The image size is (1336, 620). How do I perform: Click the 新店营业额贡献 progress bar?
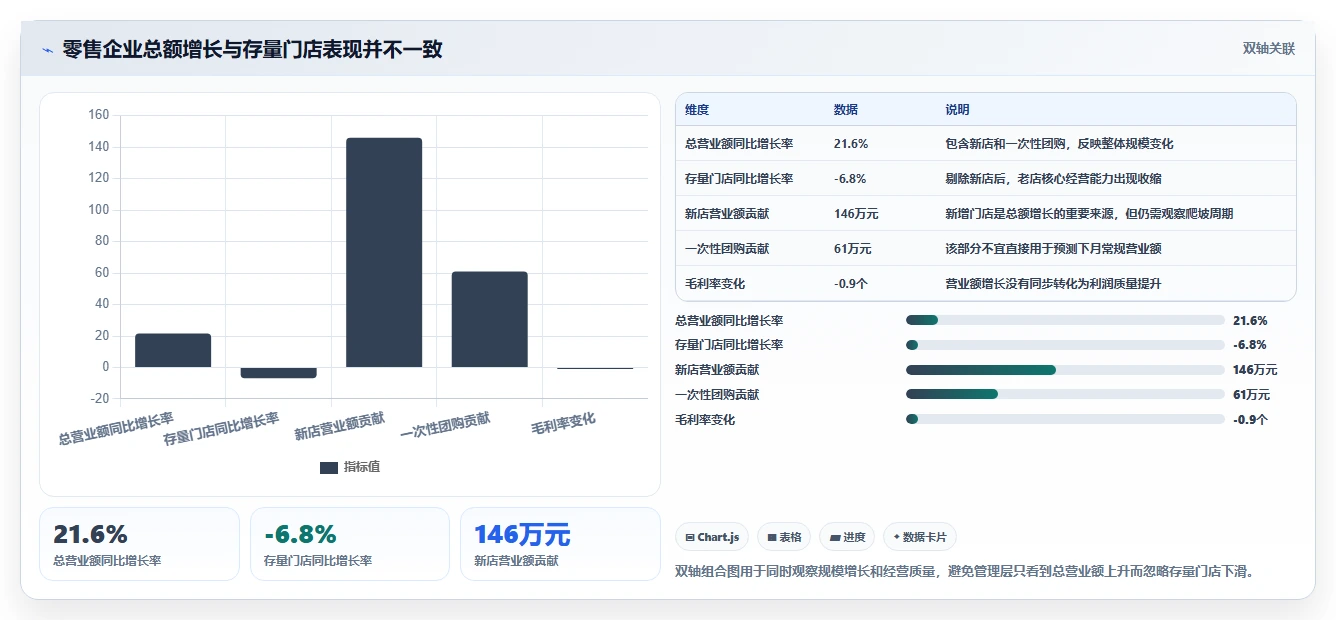tap(1065, 370)
